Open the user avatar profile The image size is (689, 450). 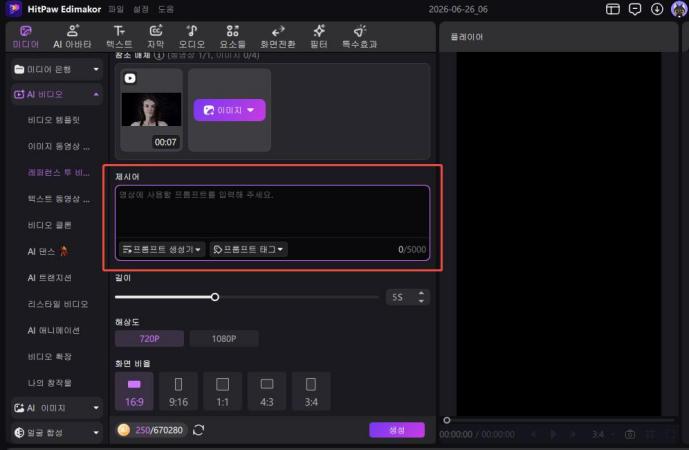point(679,9)
